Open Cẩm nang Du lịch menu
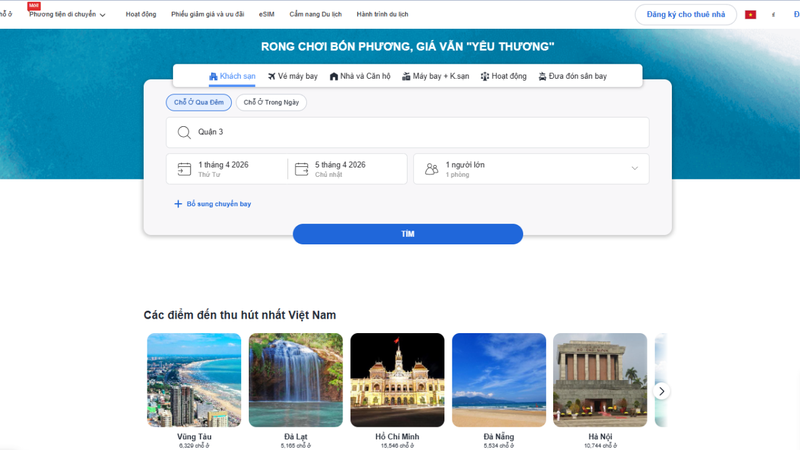The width and height of the screenshot is (800, 450). point(315,14)
